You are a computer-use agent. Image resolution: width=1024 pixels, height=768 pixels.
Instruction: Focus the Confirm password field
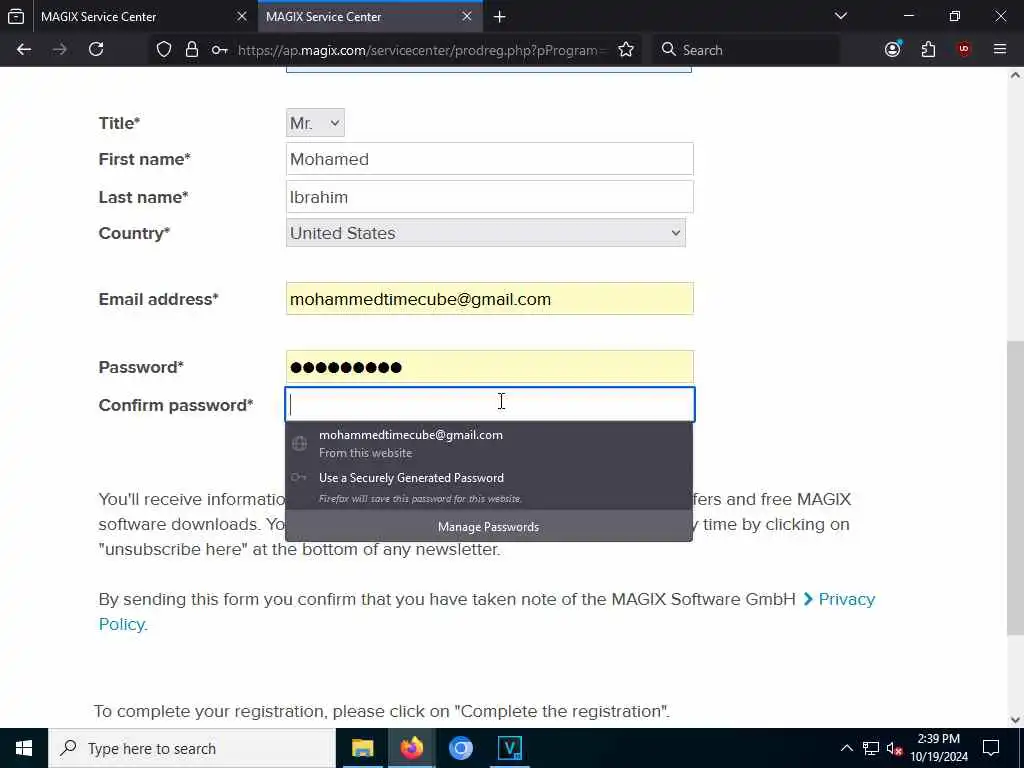(x=490, y=404)
